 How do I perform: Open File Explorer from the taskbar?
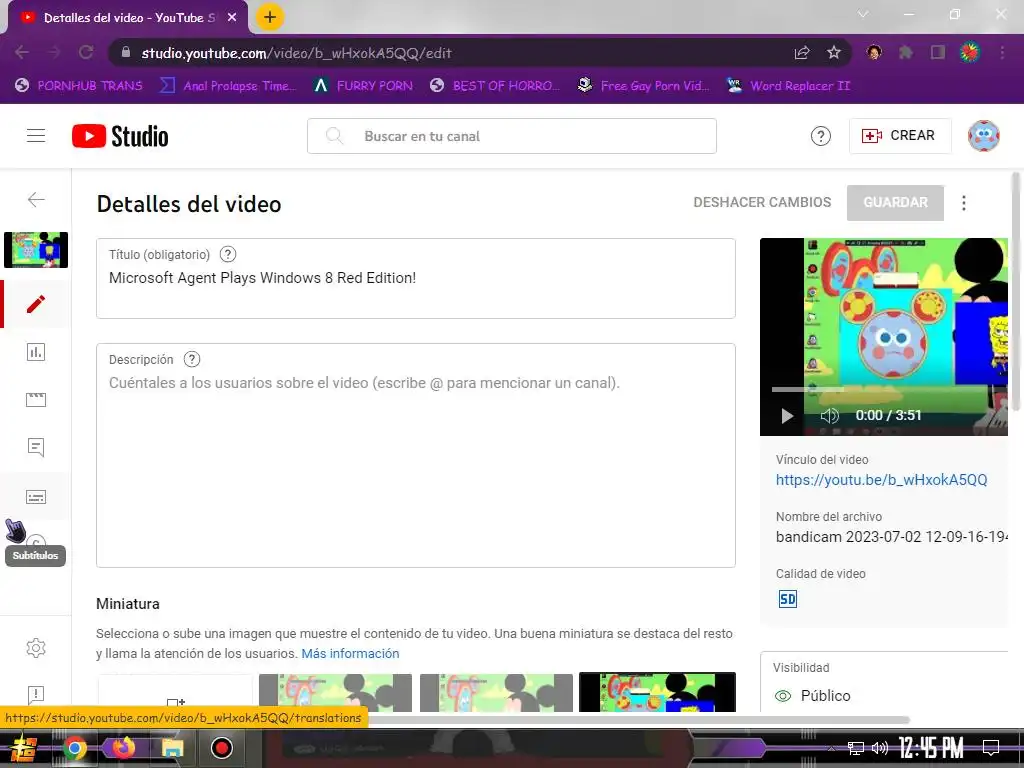click(172, 748)
